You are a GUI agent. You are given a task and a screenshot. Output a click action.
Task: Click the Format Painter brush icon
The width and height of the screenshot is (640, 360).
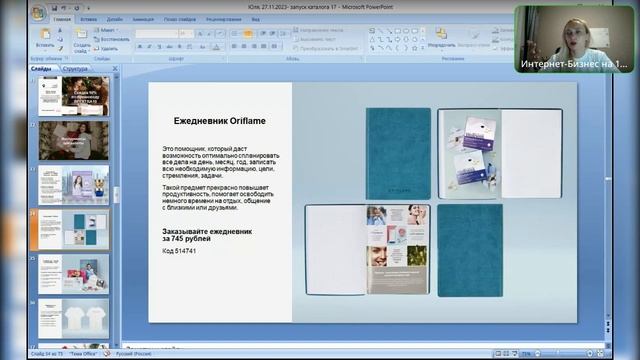pos(60,49)
